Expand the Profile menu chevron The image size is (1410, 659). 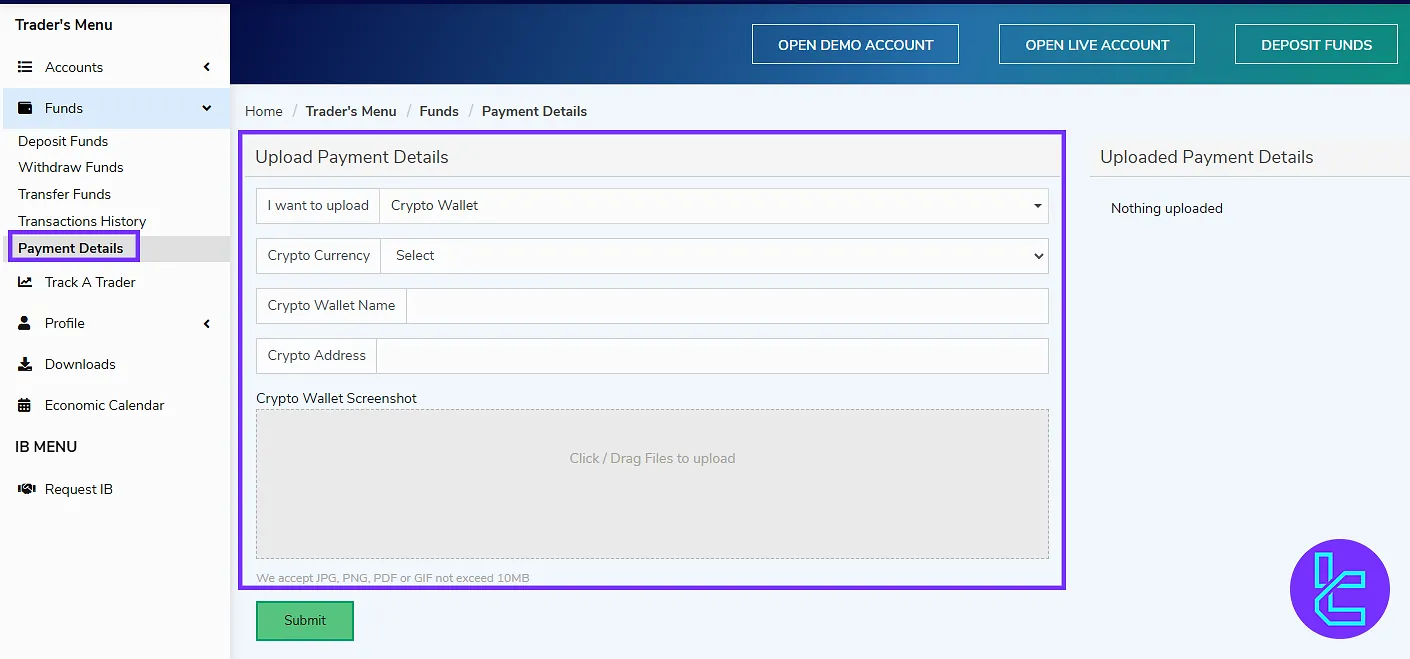[x=207, y=323]
